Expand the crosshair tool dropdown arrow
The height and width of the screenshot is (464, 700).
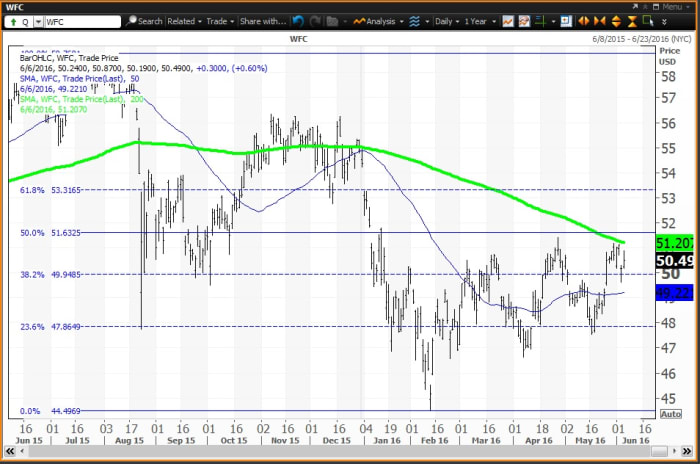coord(554,21)
